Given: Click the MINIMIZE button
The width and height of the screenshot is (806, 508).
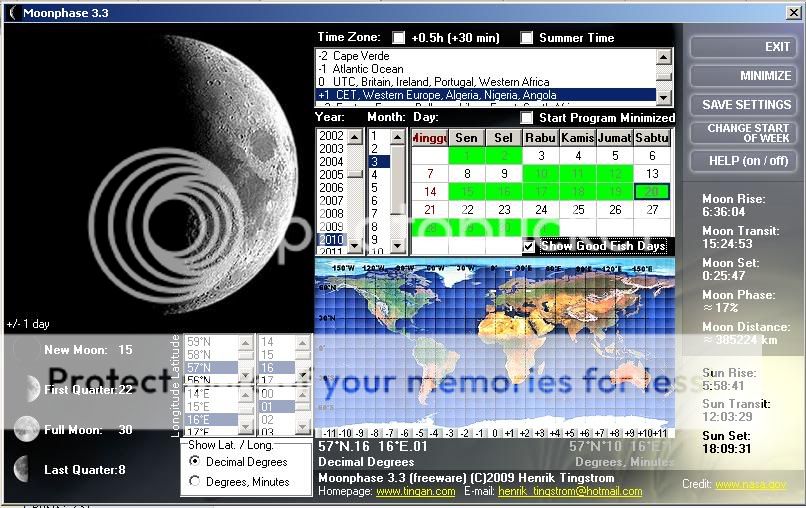Looking at the screenshot, I should 743,76.
